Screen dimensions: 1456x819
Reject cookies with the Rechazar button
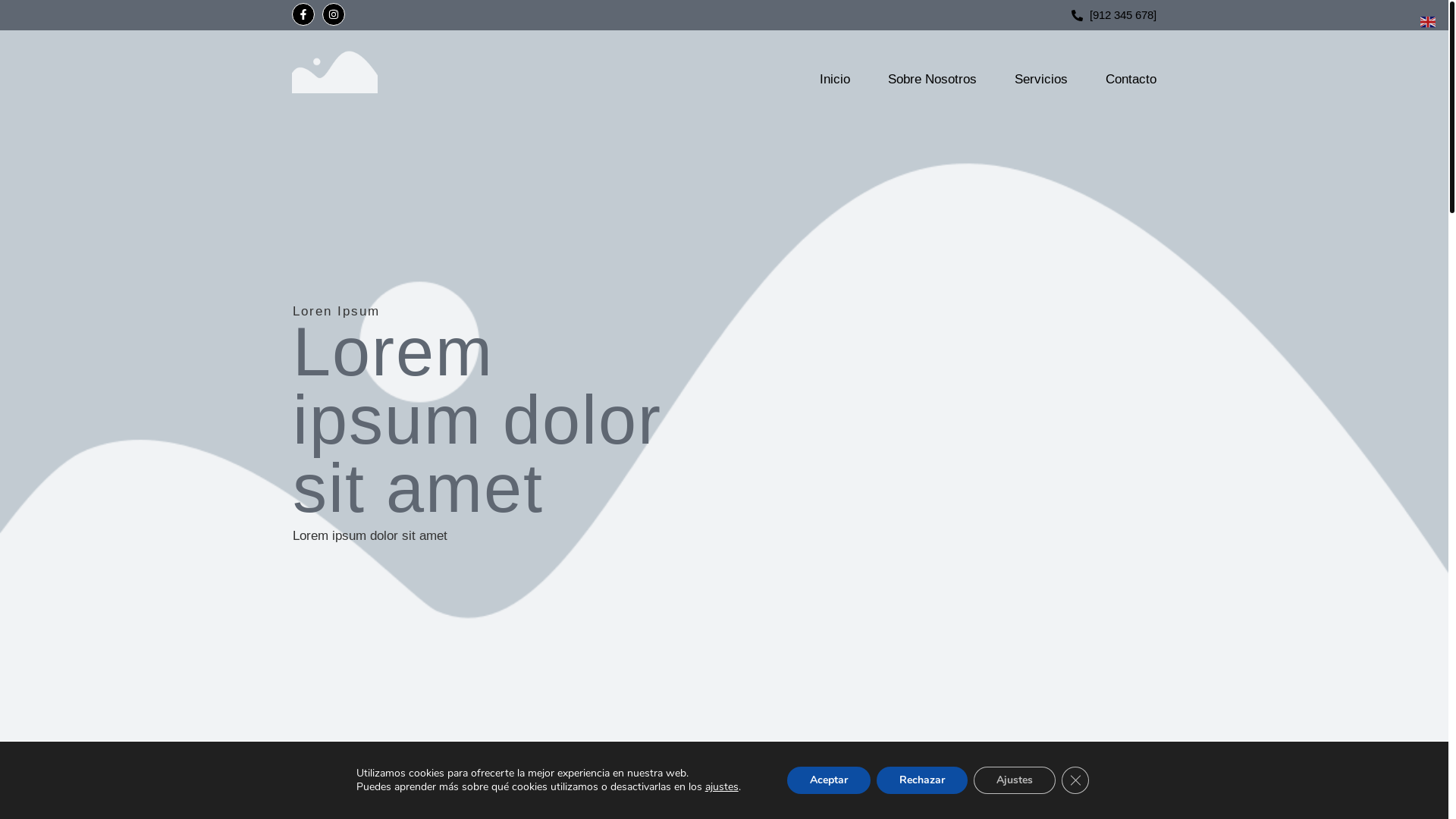pyautogui.click(x=922, y=780)
